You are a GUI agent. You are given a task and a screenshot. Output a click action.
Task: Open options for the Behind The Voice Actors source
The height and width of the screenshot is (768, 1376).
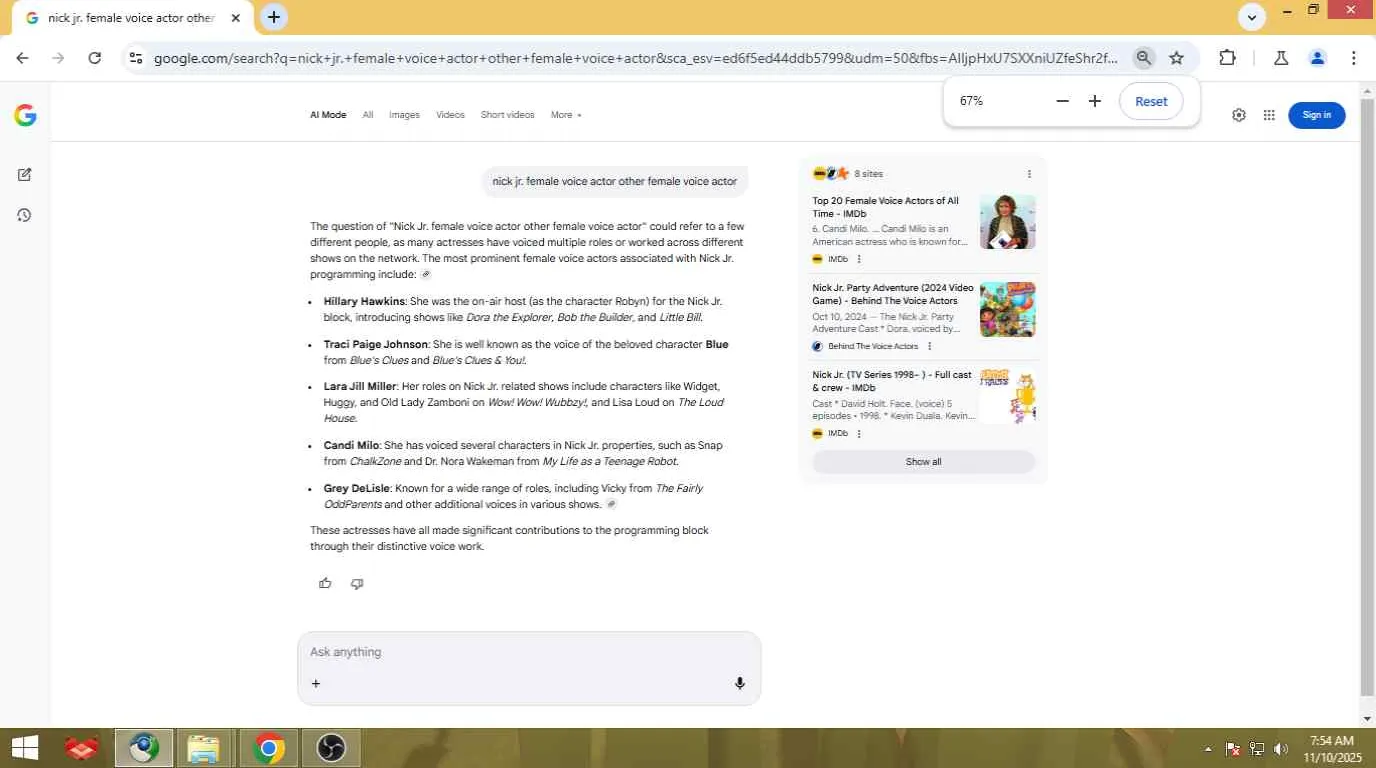pyautogui.click(x=929, y=346)
